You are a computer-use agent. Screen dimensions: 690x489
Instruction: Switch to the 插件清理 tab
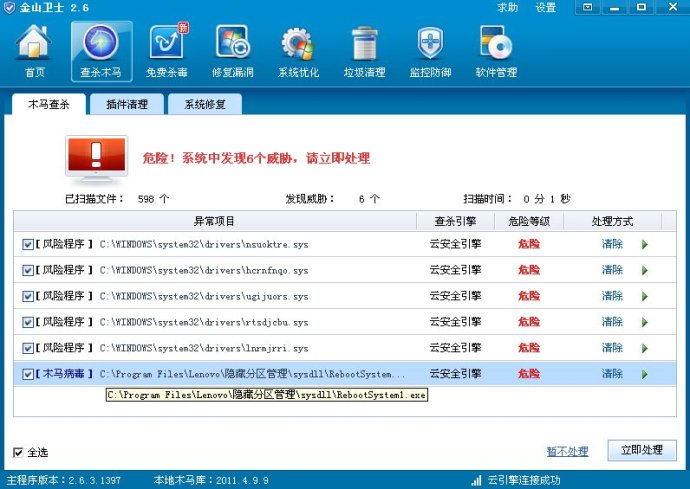tap(127, 104)
